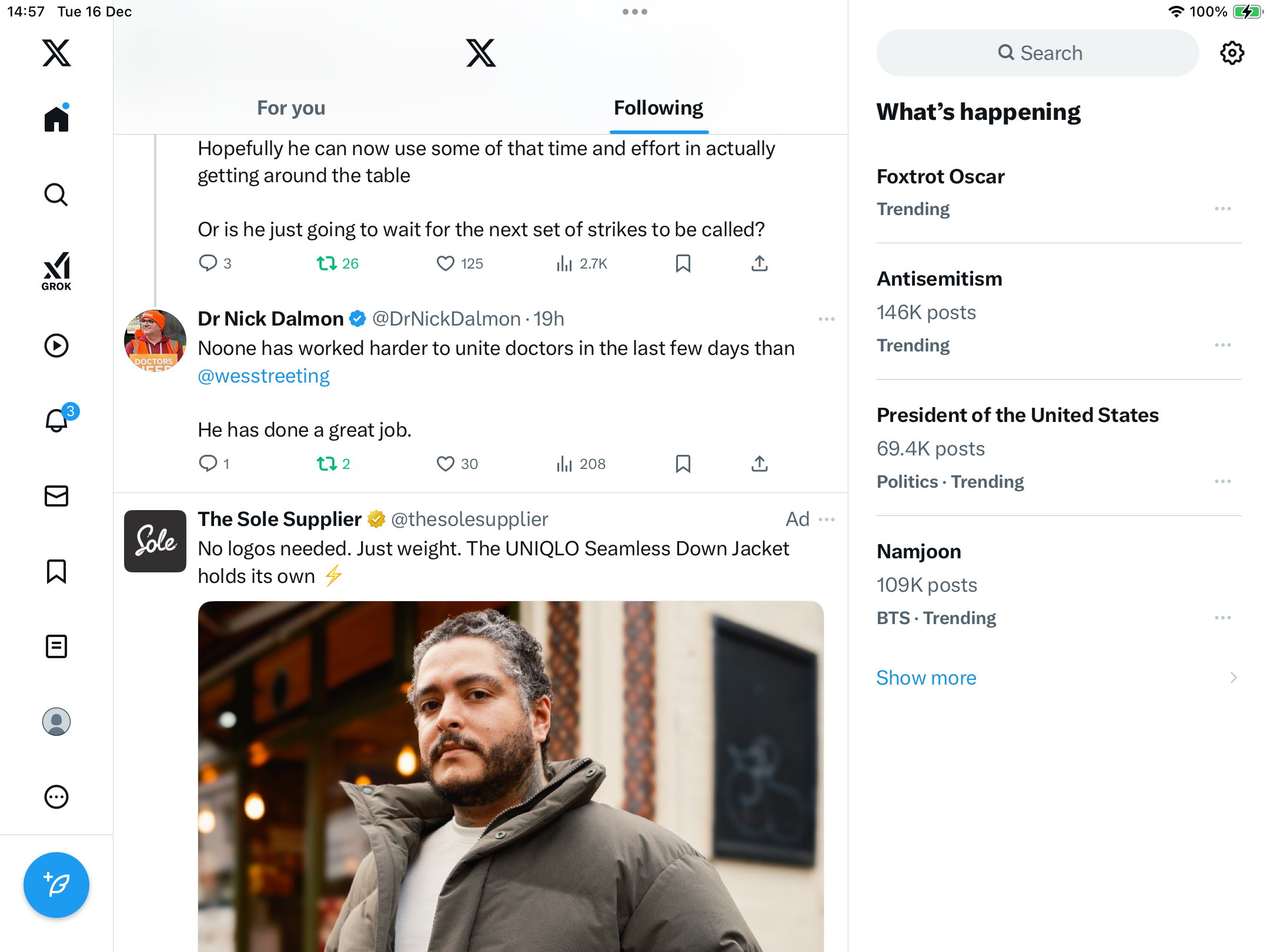The image size is (1270, 952).
Task: Repost the post with 26 reposts
Action: 327,263
